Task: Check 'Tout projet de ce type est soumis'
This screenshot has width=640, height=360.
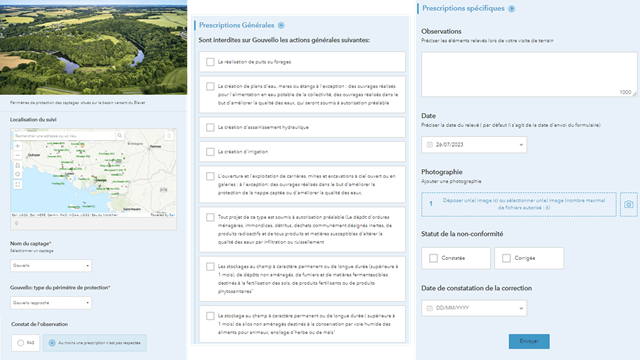Action: coord(210,217)
